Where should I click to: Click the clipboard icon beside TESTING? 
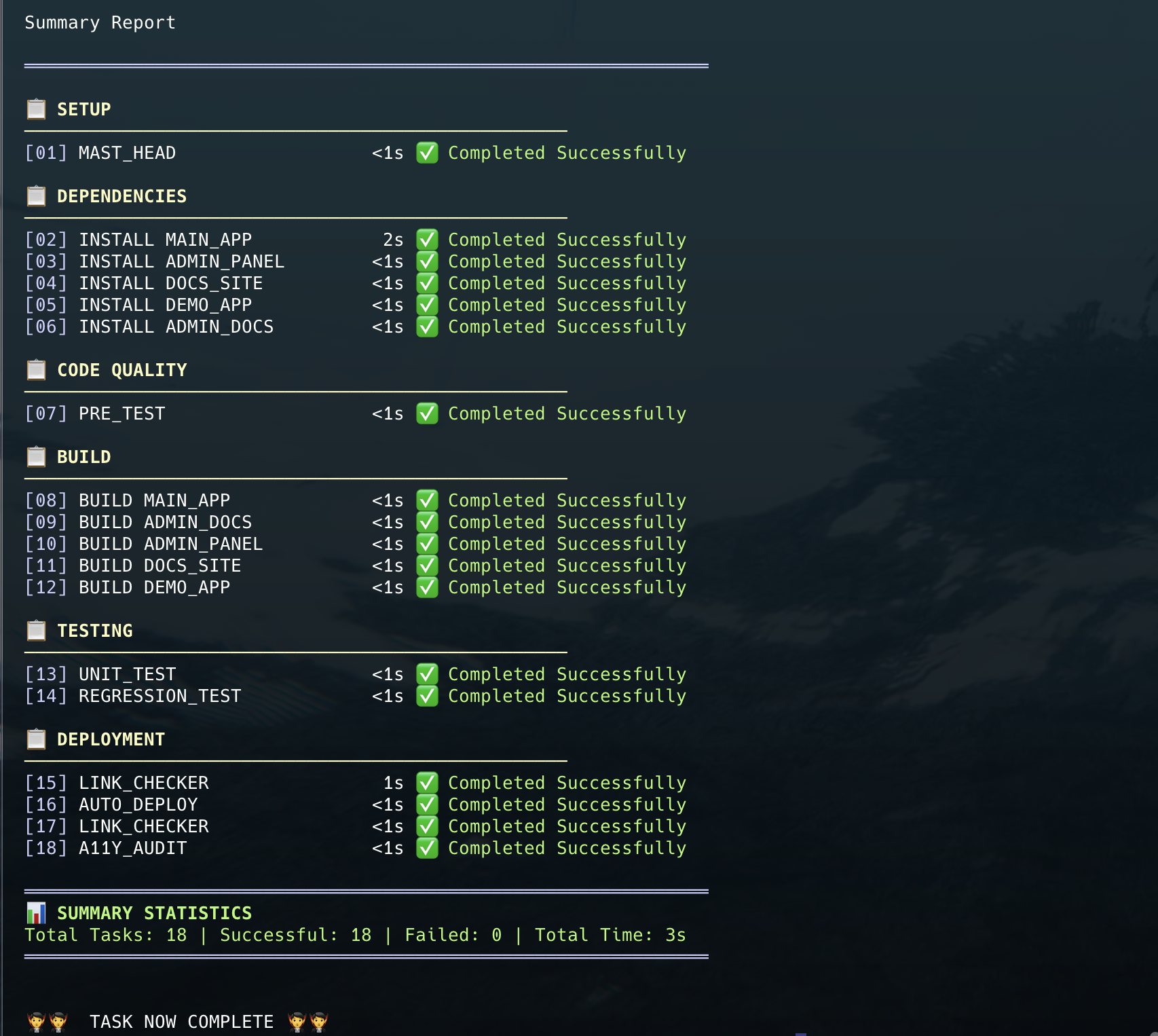point(36,630)
